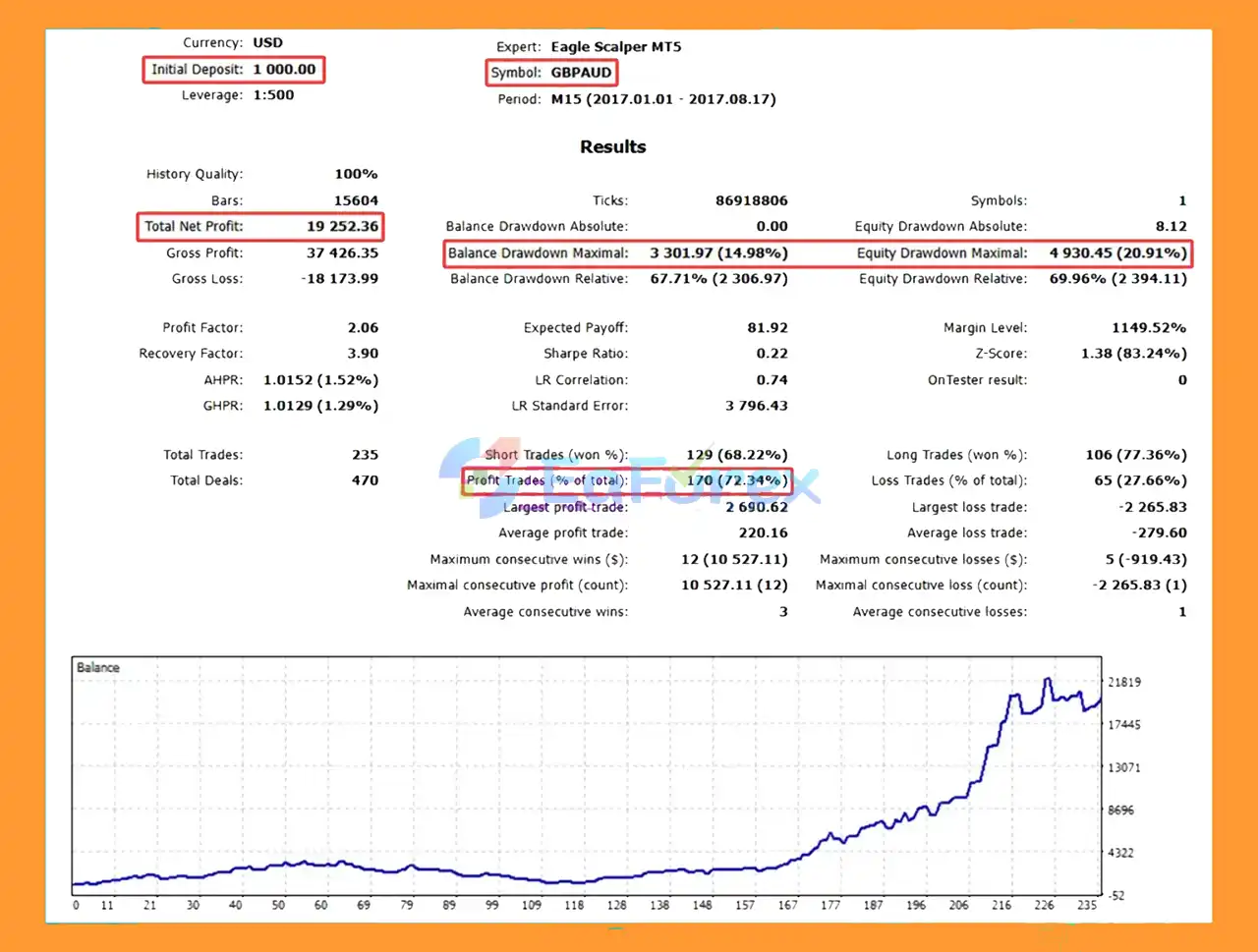Click the Profit Trades value 170 (72.34%)

(736, 481)
